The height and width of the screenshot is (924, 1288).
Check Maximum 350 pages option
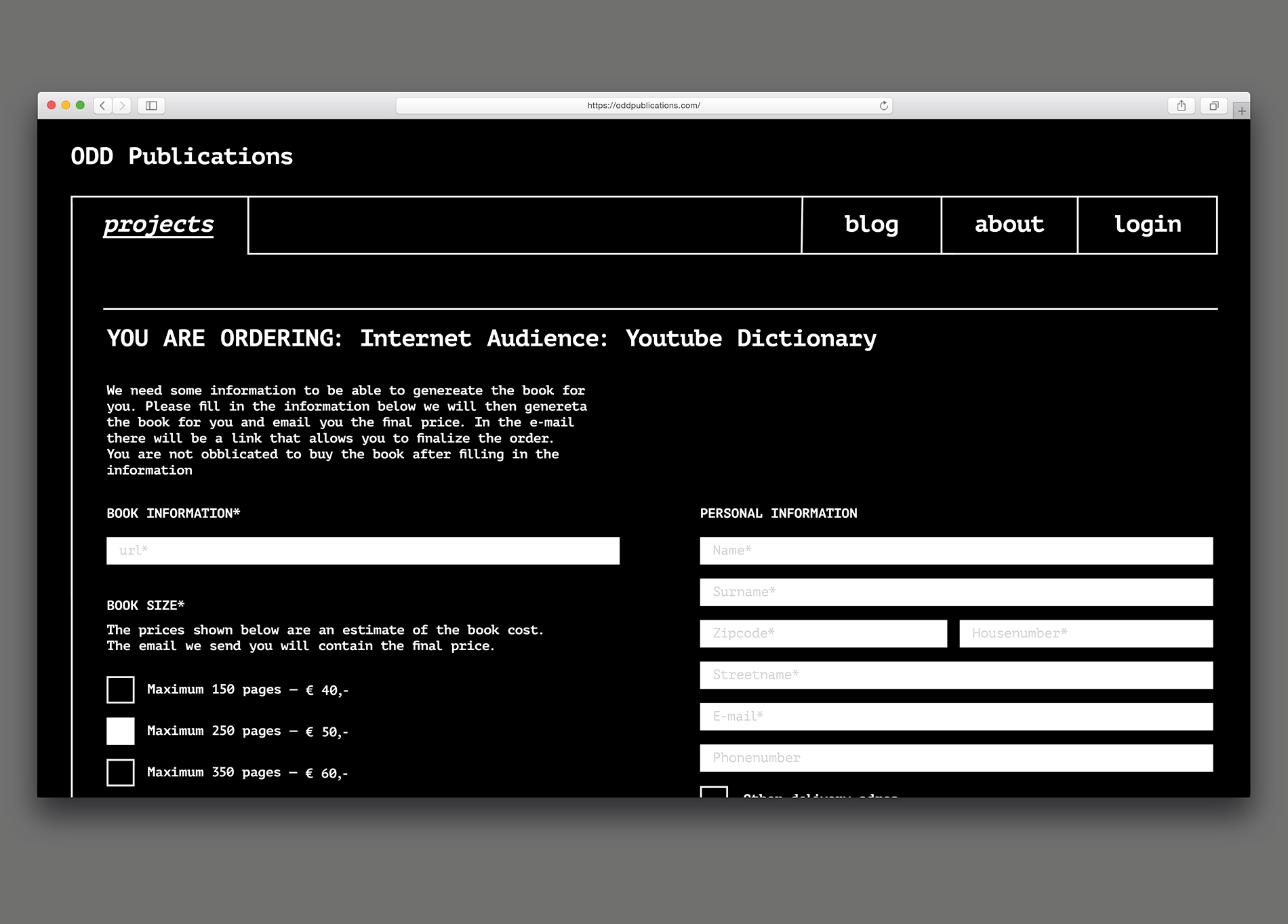coord(121,773)
